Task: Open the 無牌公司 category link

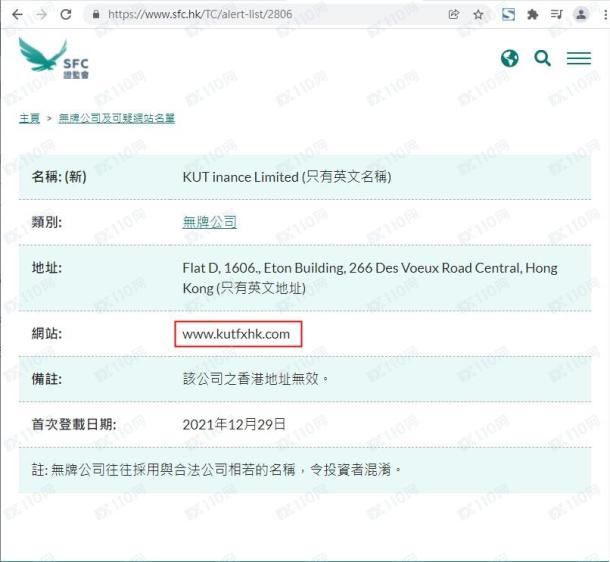Action: click(x=210, y=222)
